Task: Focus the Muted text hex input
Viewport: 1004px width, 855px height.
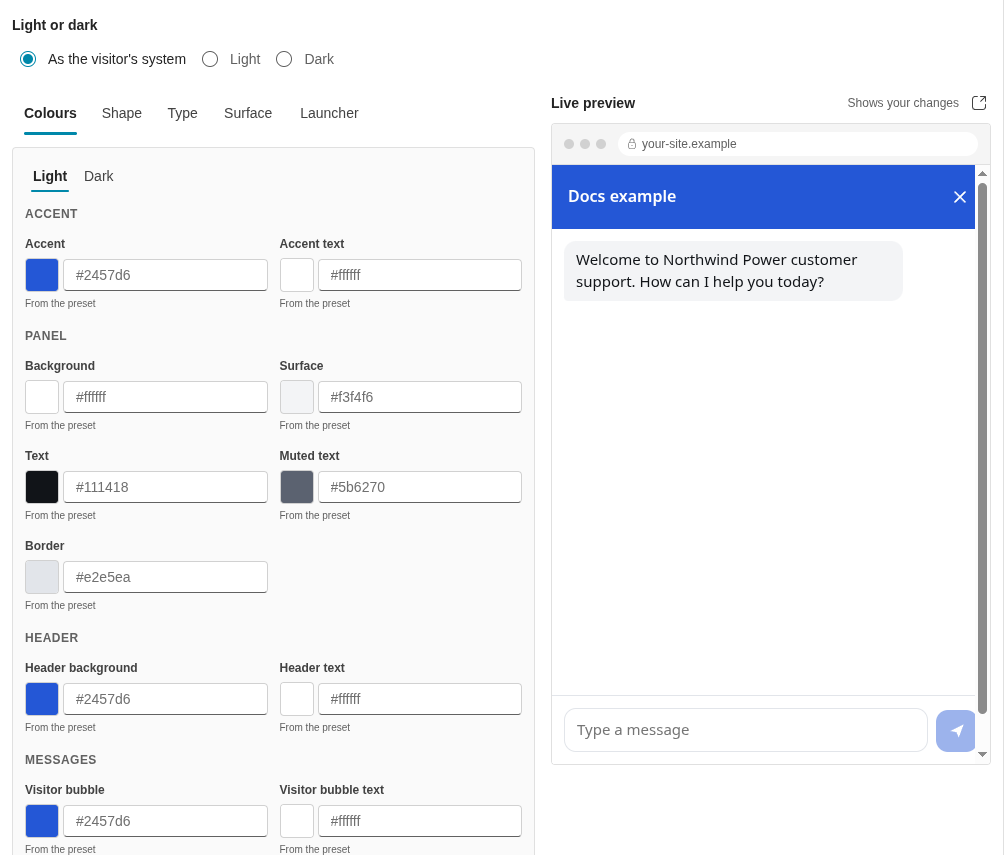Action: click(420, 487)
